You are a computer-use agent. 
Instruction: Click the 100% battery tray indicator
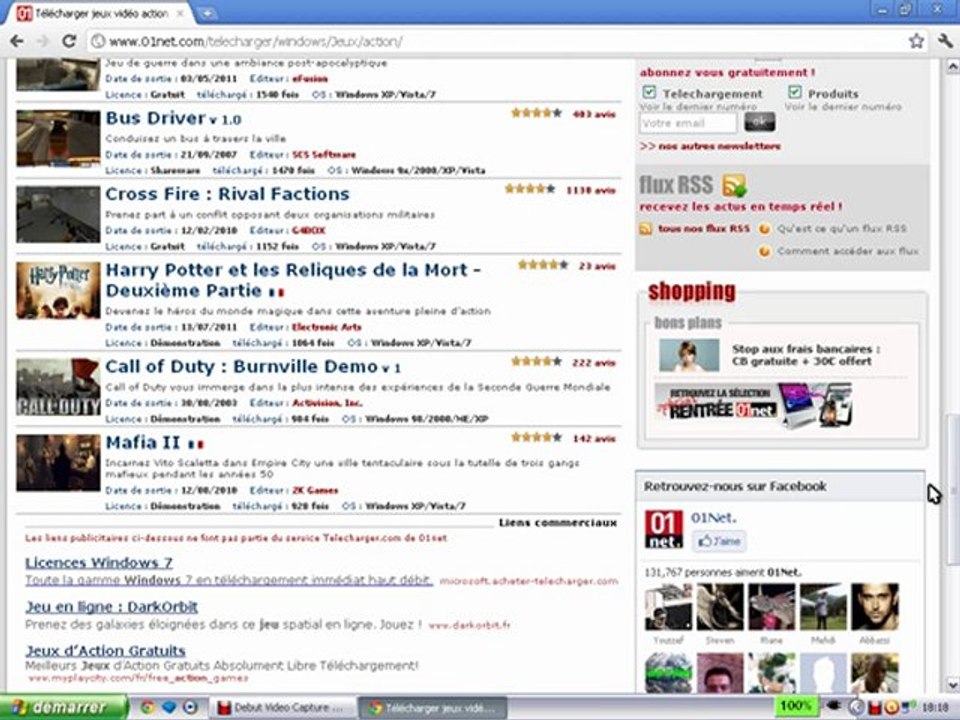point(795,707)
